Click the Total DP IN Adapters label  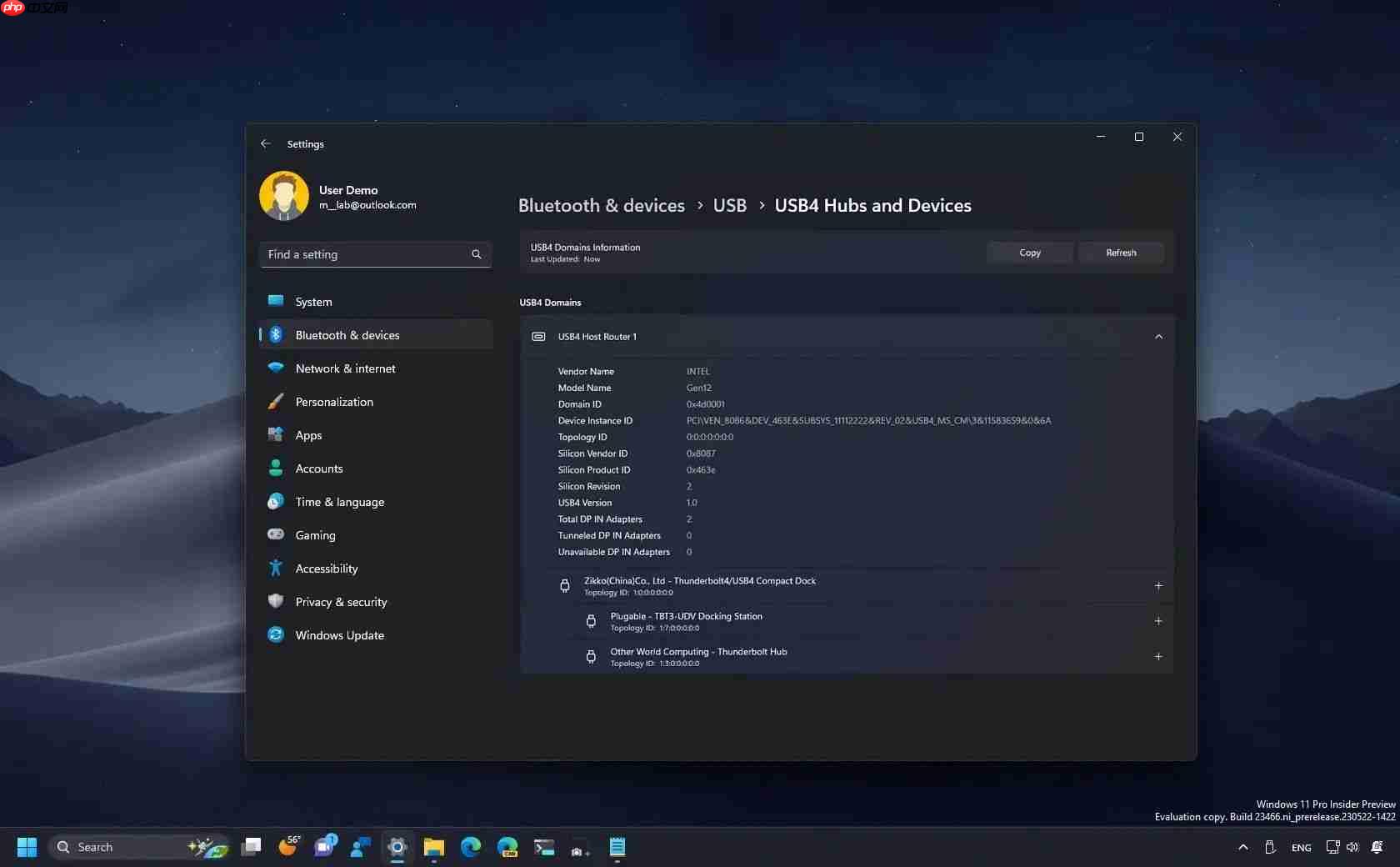point(600,519)
